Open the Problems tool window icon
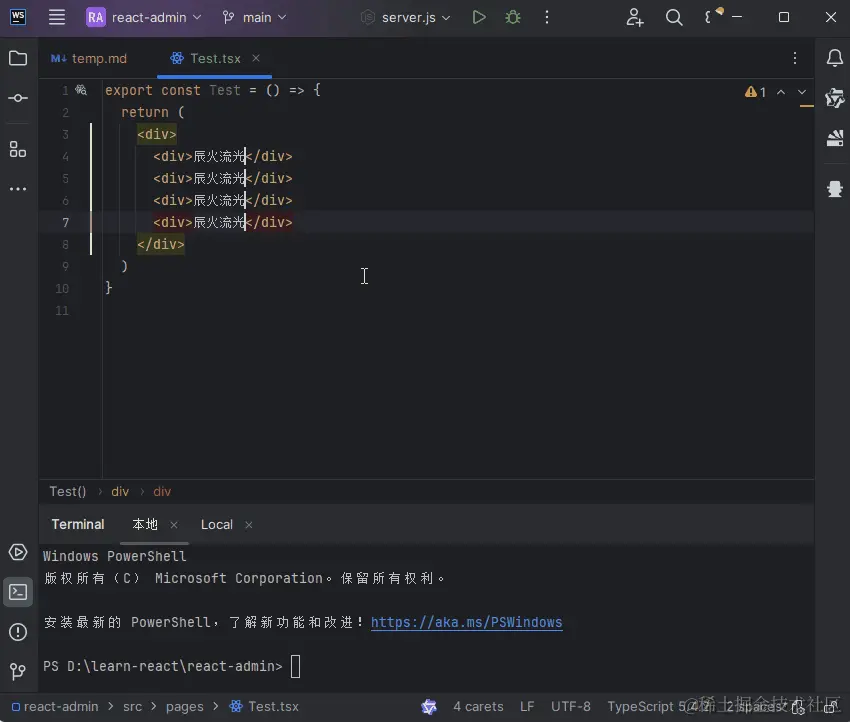The image size is (850, 722). click(x=18, y=631)
